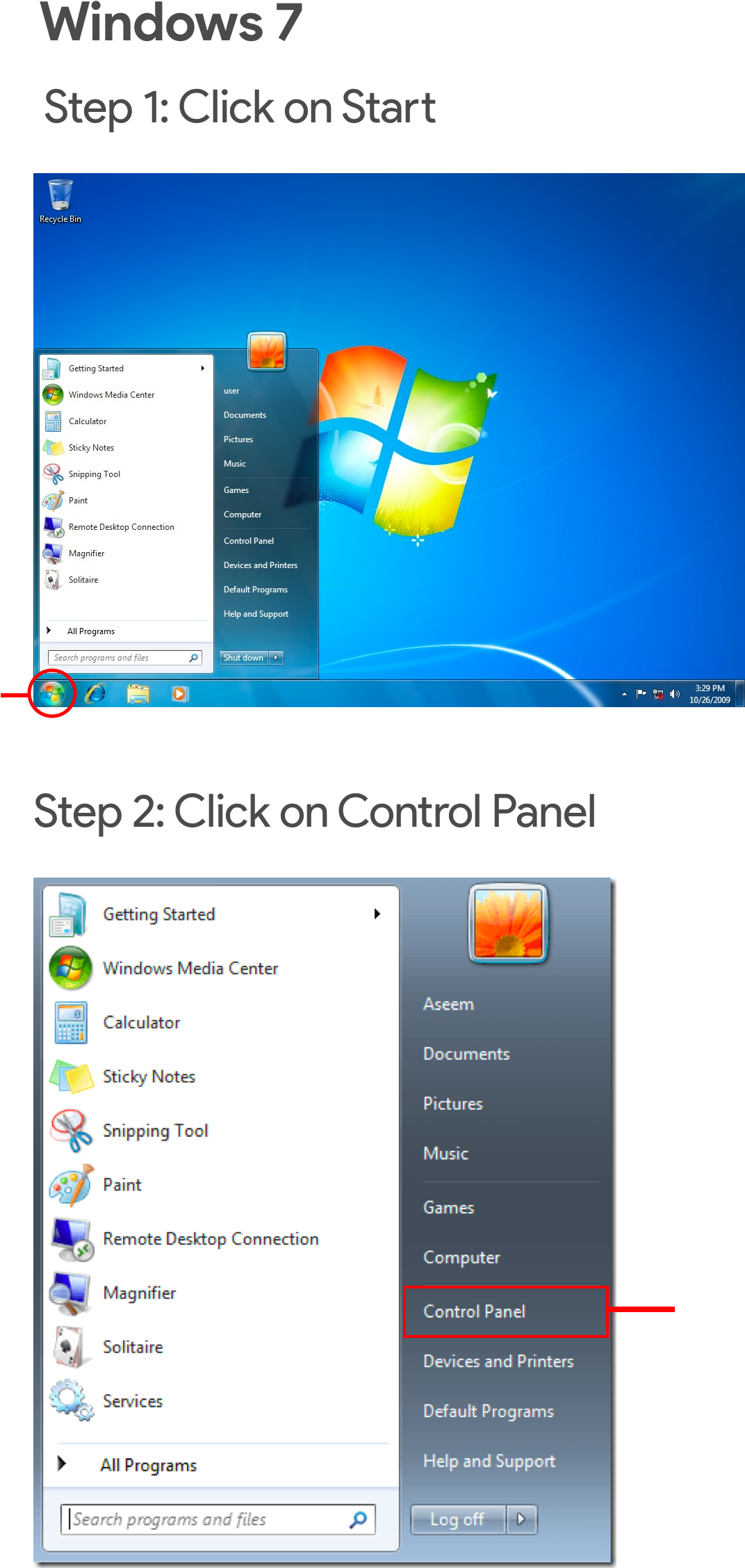
Task: Click search magnifier icon in Step 1 search box
Action: (194, 658)
